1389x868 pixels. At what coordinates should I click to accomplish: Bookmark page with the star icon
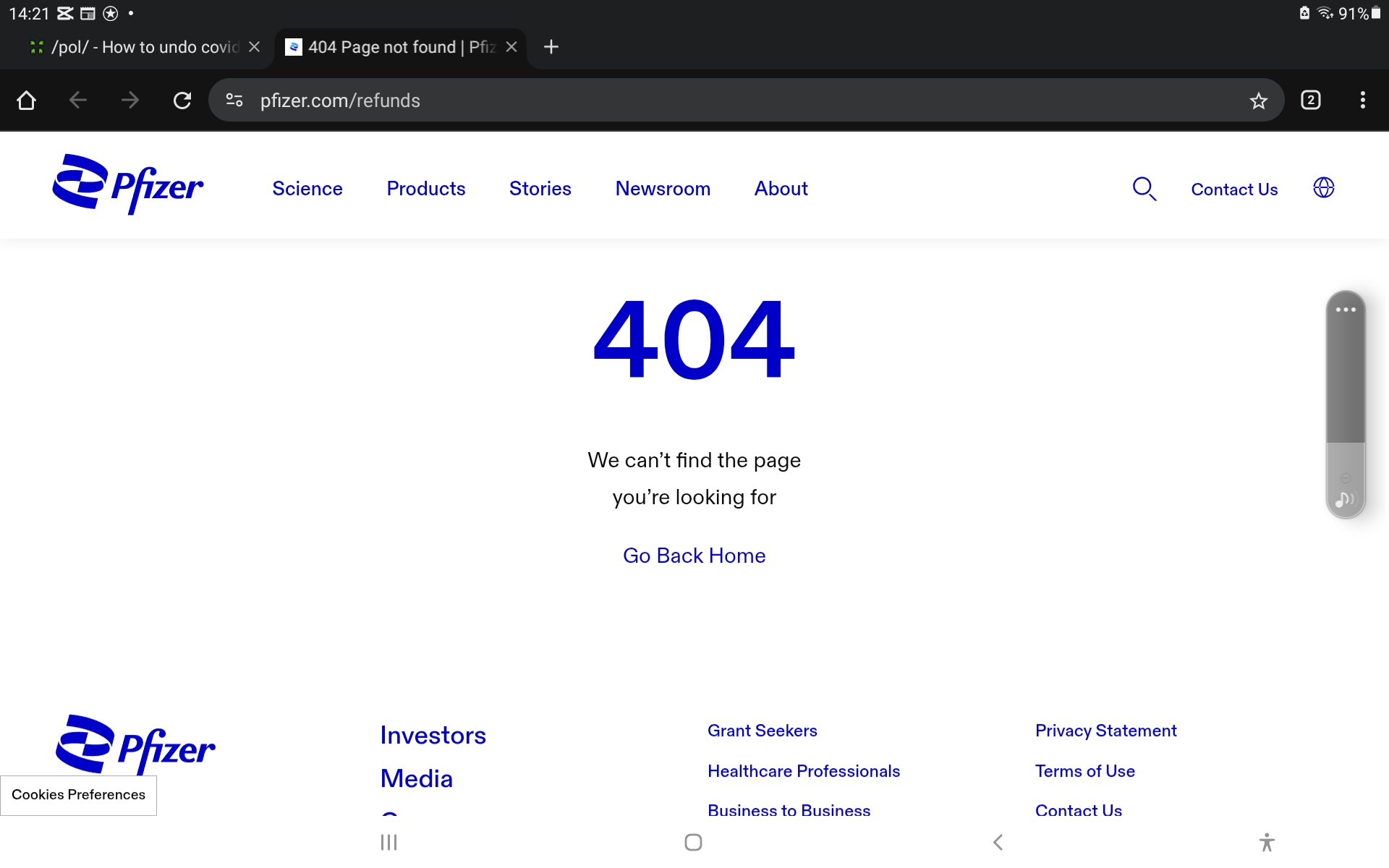coord(1259,101)
